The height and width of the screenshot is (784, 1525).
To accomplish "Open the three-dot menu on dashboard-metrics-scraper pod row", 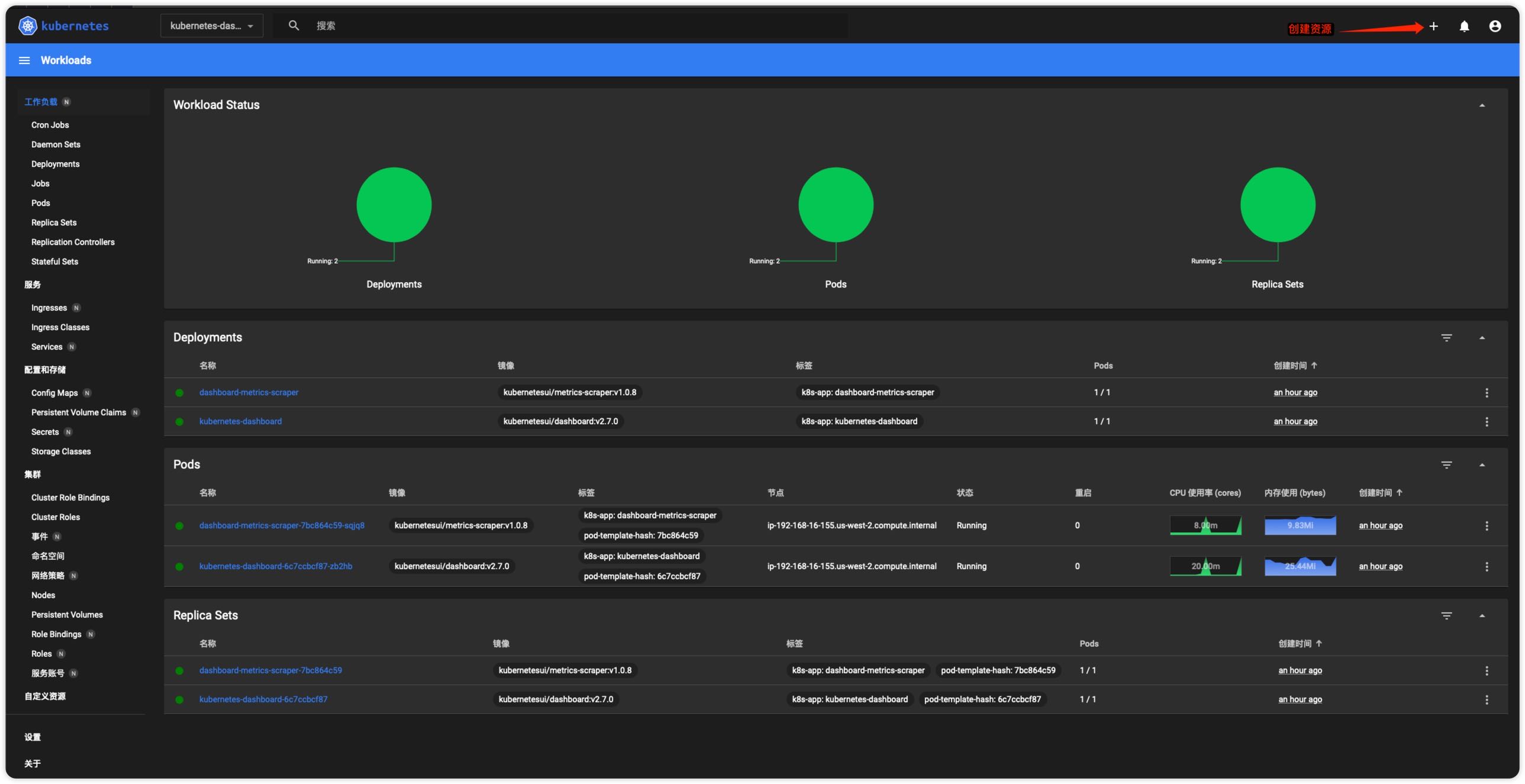I will [1488, 525].
